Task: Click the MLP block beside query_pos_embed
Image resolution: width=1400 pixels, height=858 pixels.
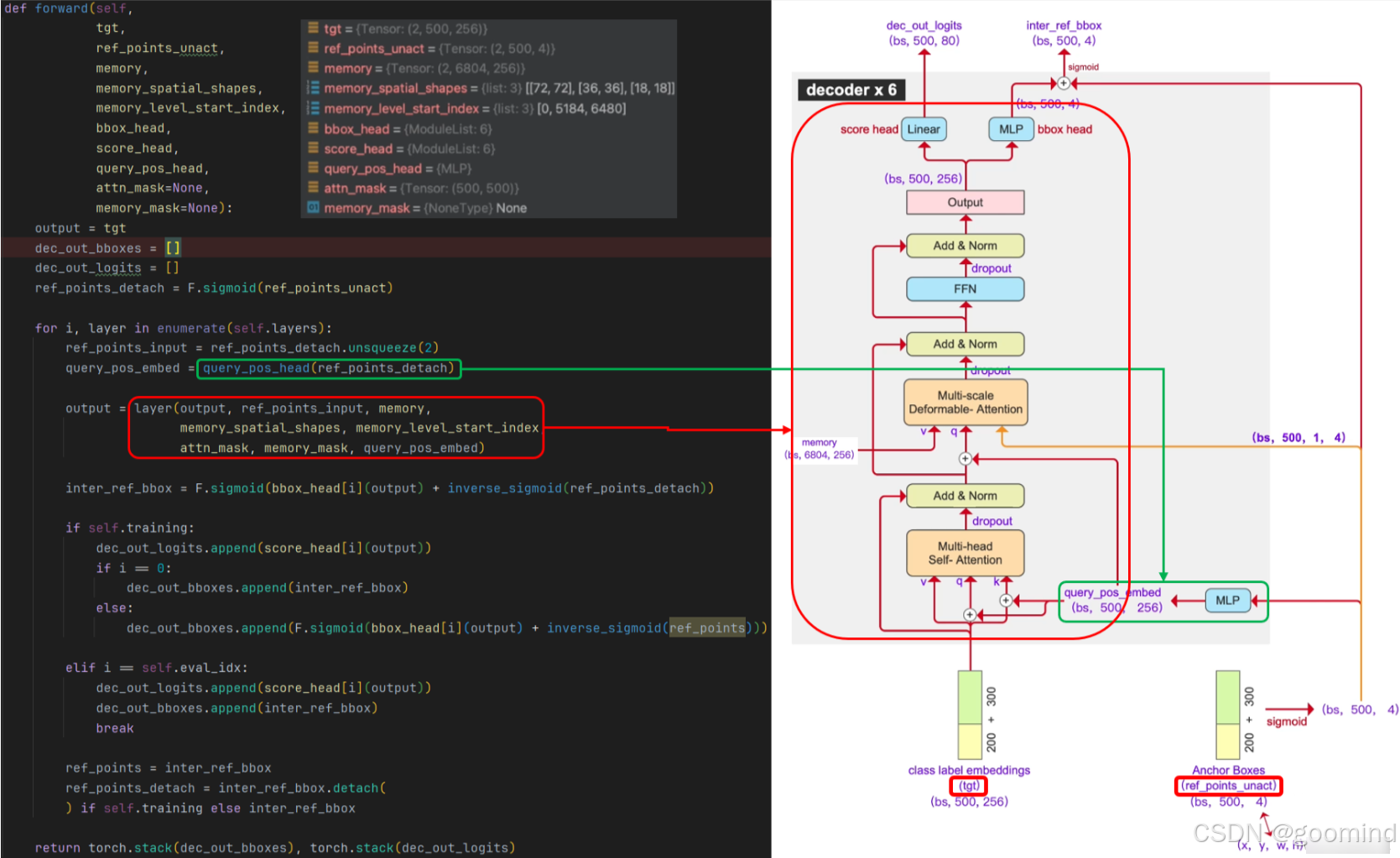Action: 1227,601
